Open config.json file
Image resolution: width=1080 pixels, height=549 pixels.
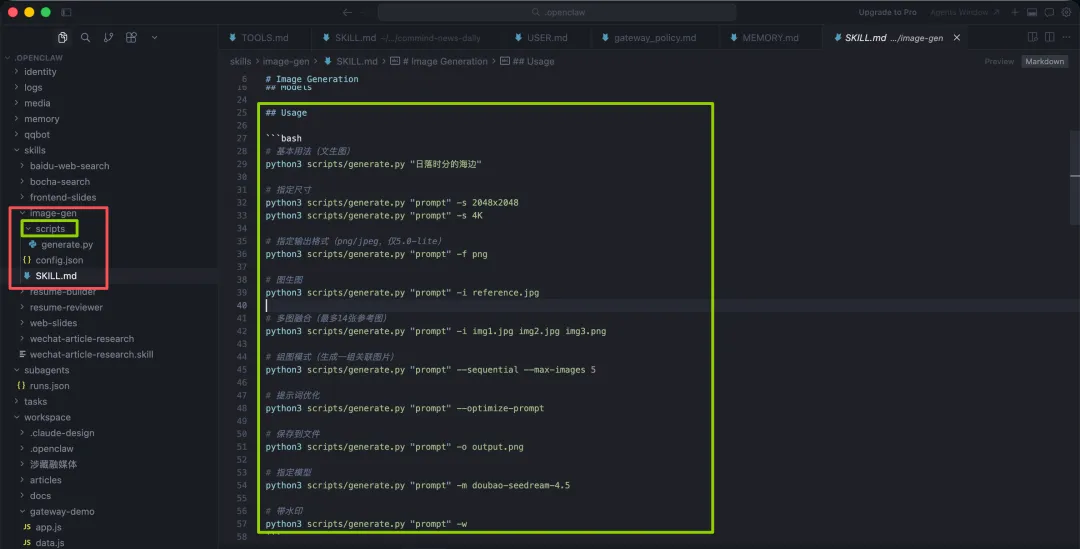point(59,260)
